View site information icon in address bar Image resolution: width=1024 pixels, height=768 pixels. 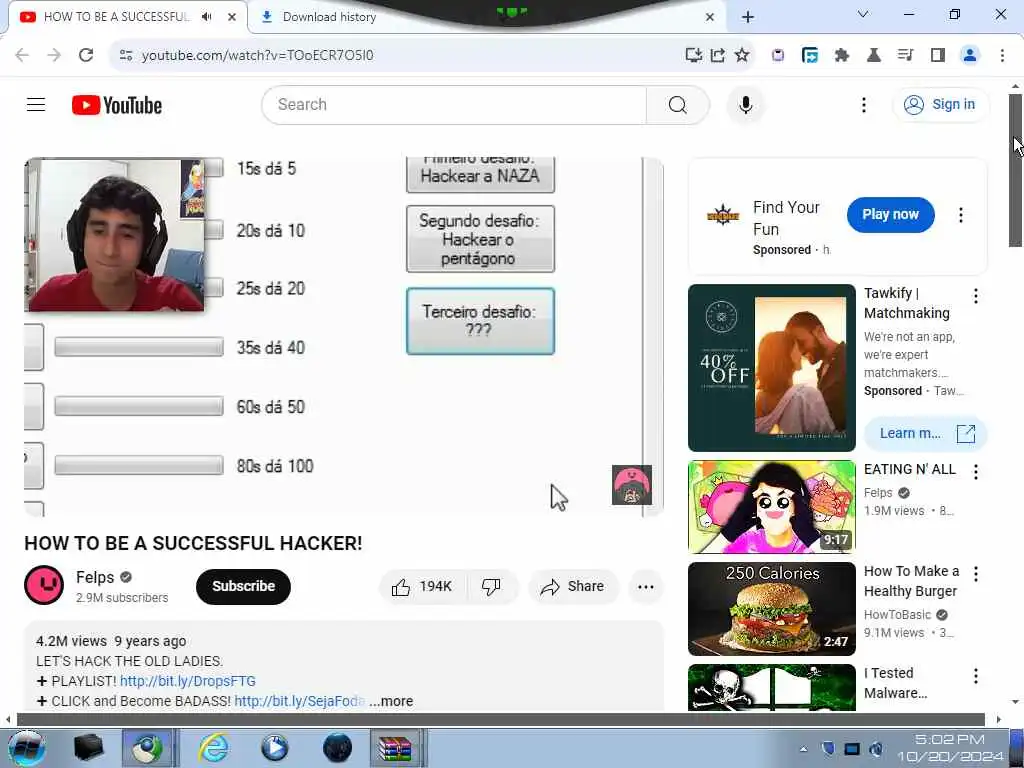(126, 55)
